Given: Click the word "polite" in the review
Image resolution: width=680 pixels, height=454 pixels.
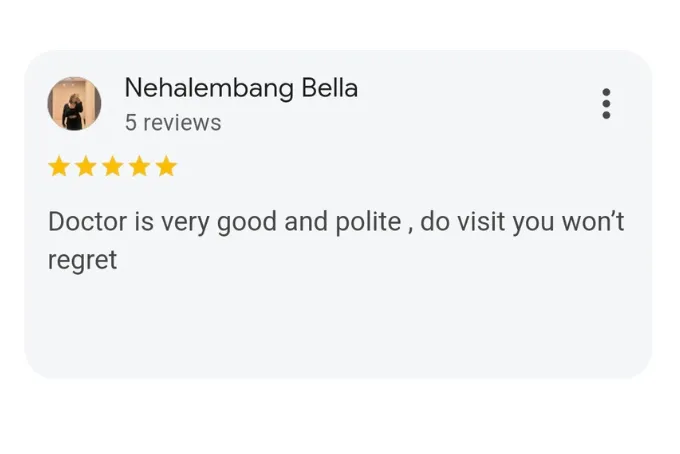Looking at the screenshot, I should tap(368, 222).
